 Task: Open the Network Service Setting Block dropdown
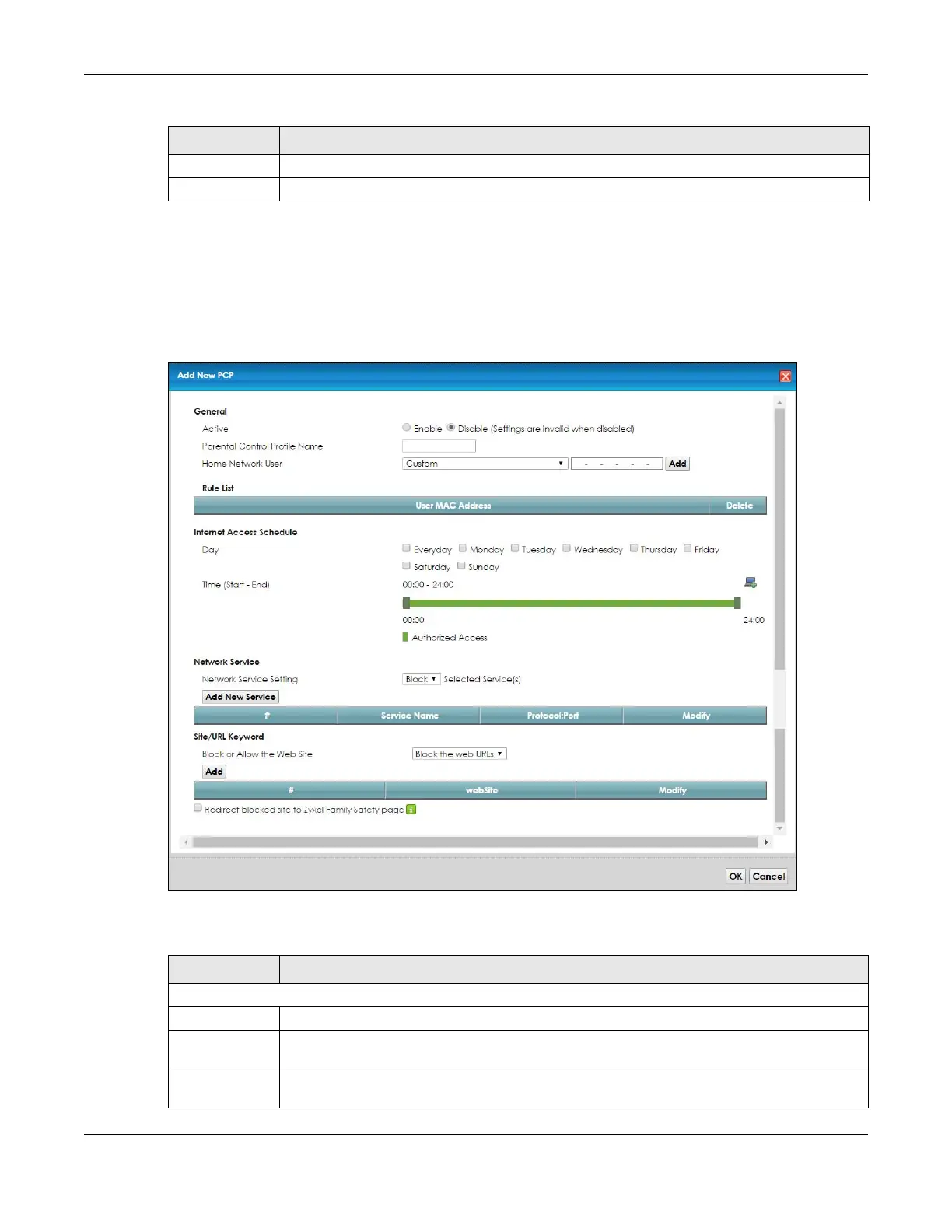422,679
